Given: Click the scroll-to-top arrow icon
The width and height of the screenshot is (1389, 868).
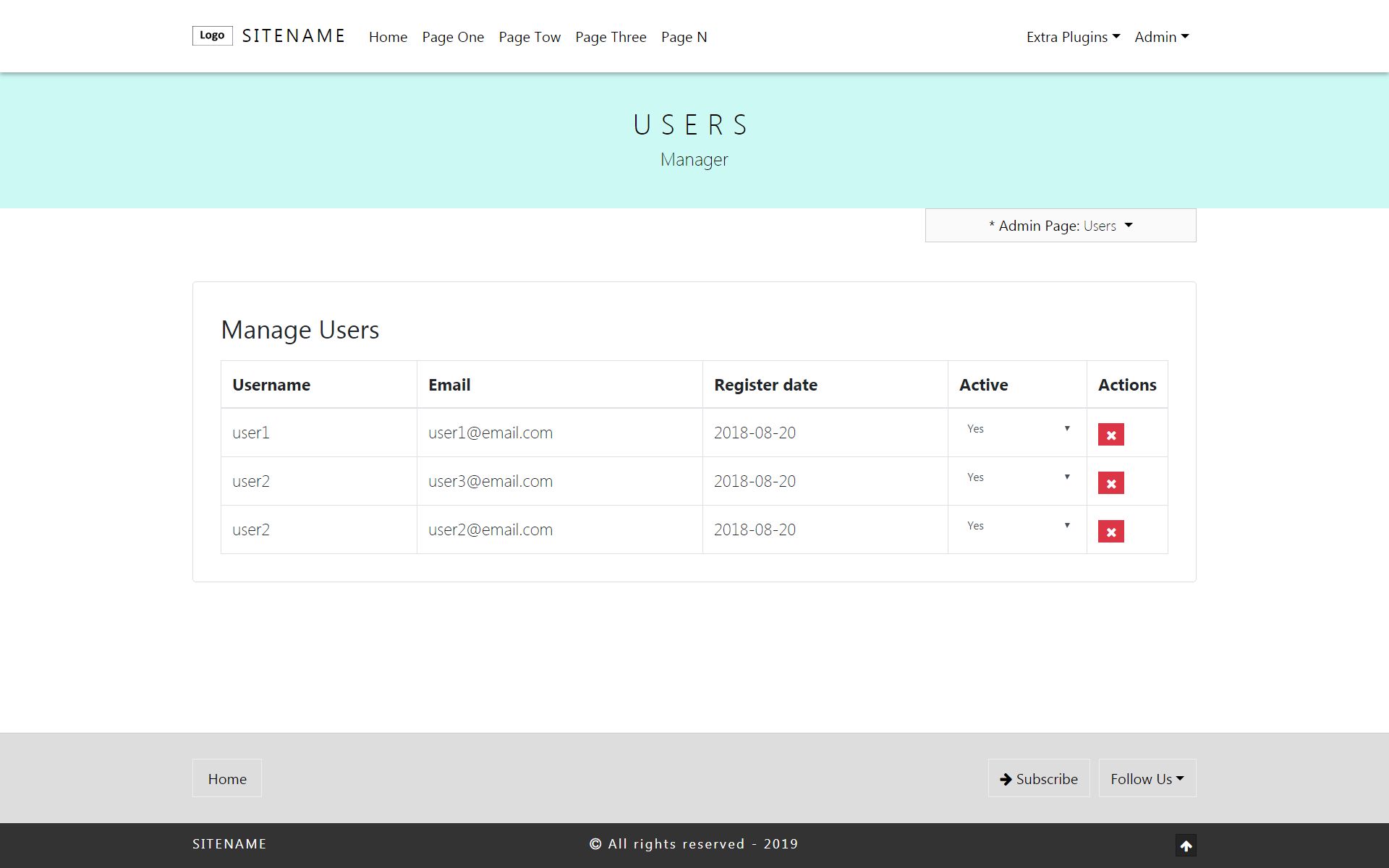Looking at the screenshot, I should click(1185, 846).
